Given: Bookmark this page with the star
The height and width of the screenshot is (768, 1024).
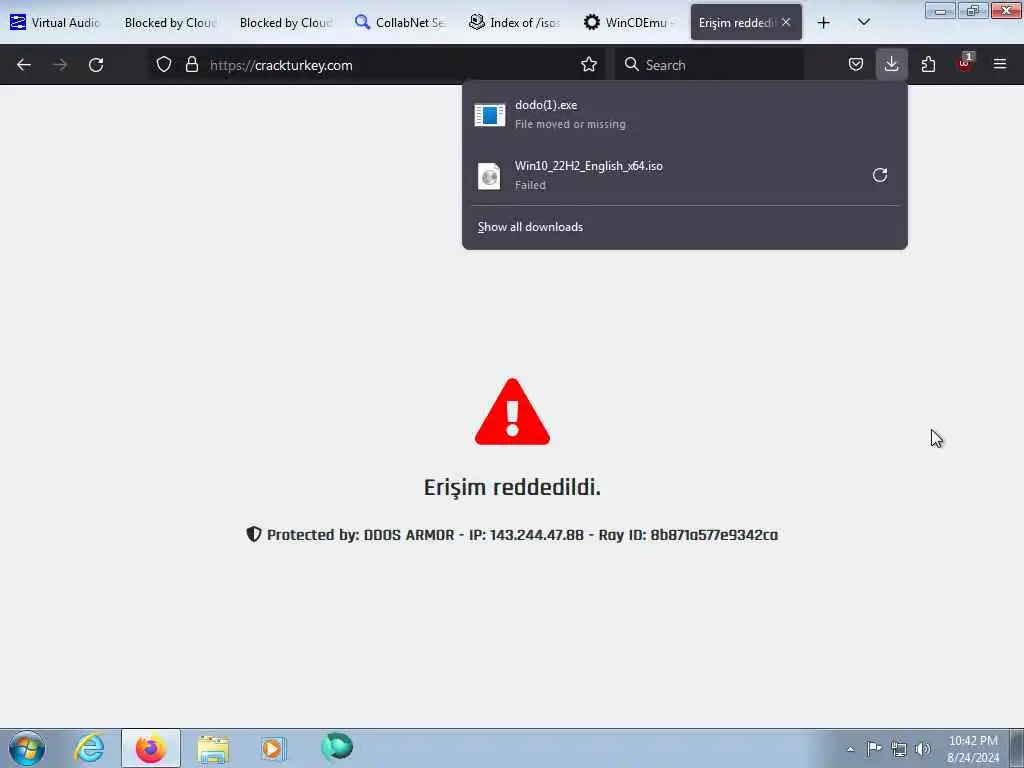Looking at the screenshot, I should [x=589, y=64].
